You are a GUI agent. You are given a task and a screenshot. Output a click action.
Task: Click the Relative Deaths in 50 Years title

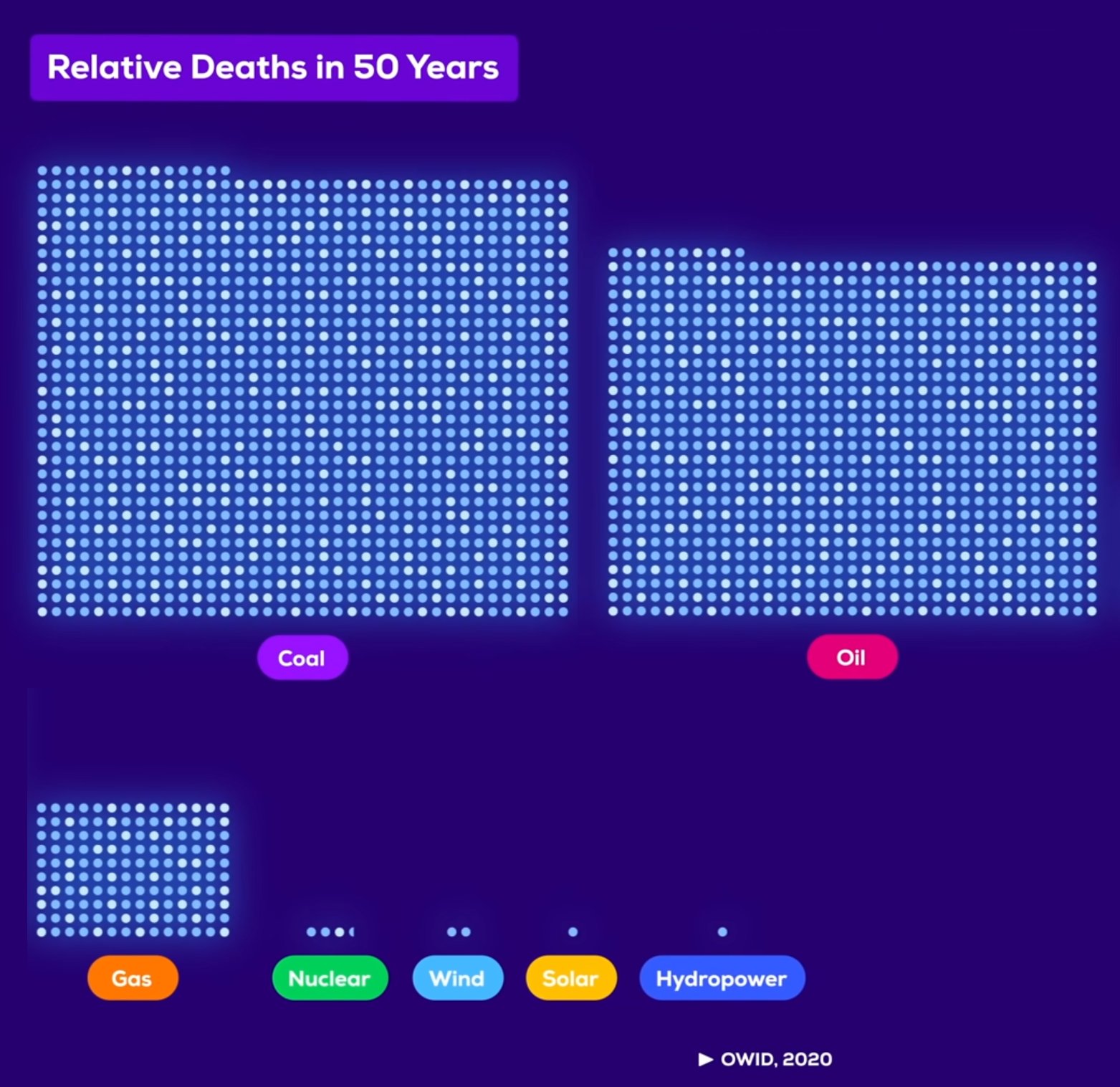(274, 67)
